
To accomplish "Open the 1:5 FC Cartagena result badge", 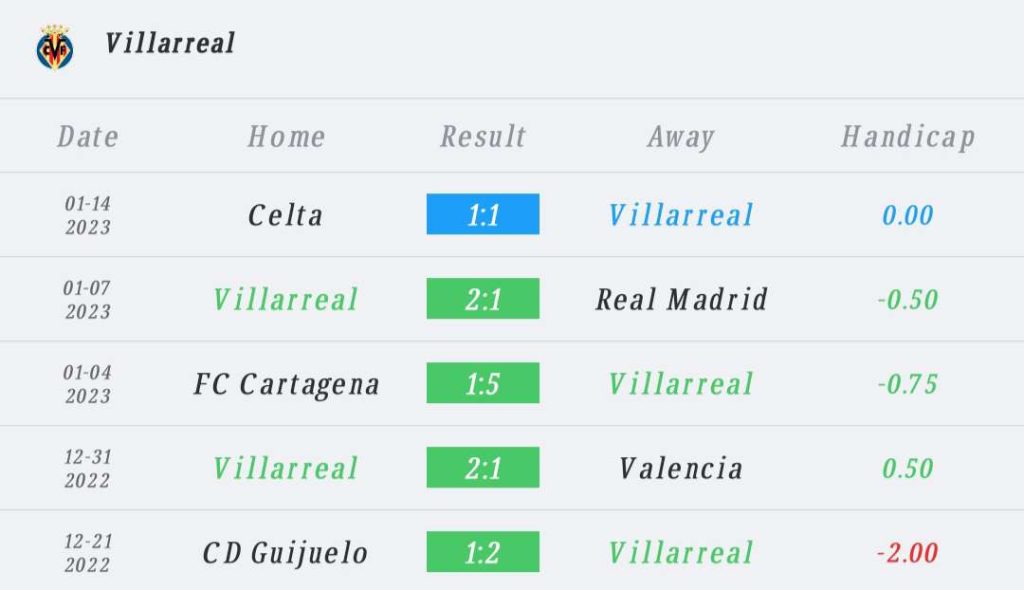I will coord(483,383).
